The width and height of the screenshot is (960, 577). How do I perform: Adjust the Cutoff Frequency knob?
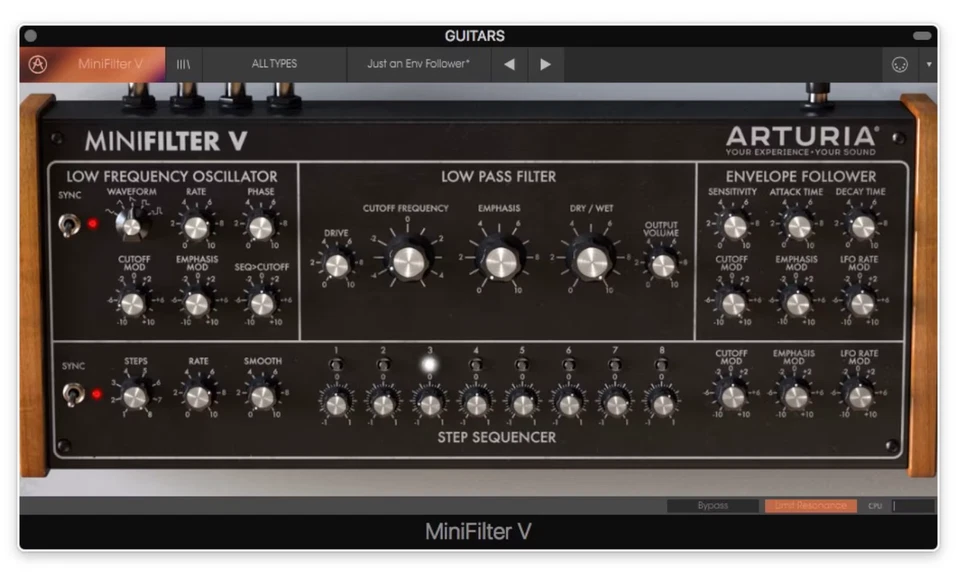[x=408, y=263]
